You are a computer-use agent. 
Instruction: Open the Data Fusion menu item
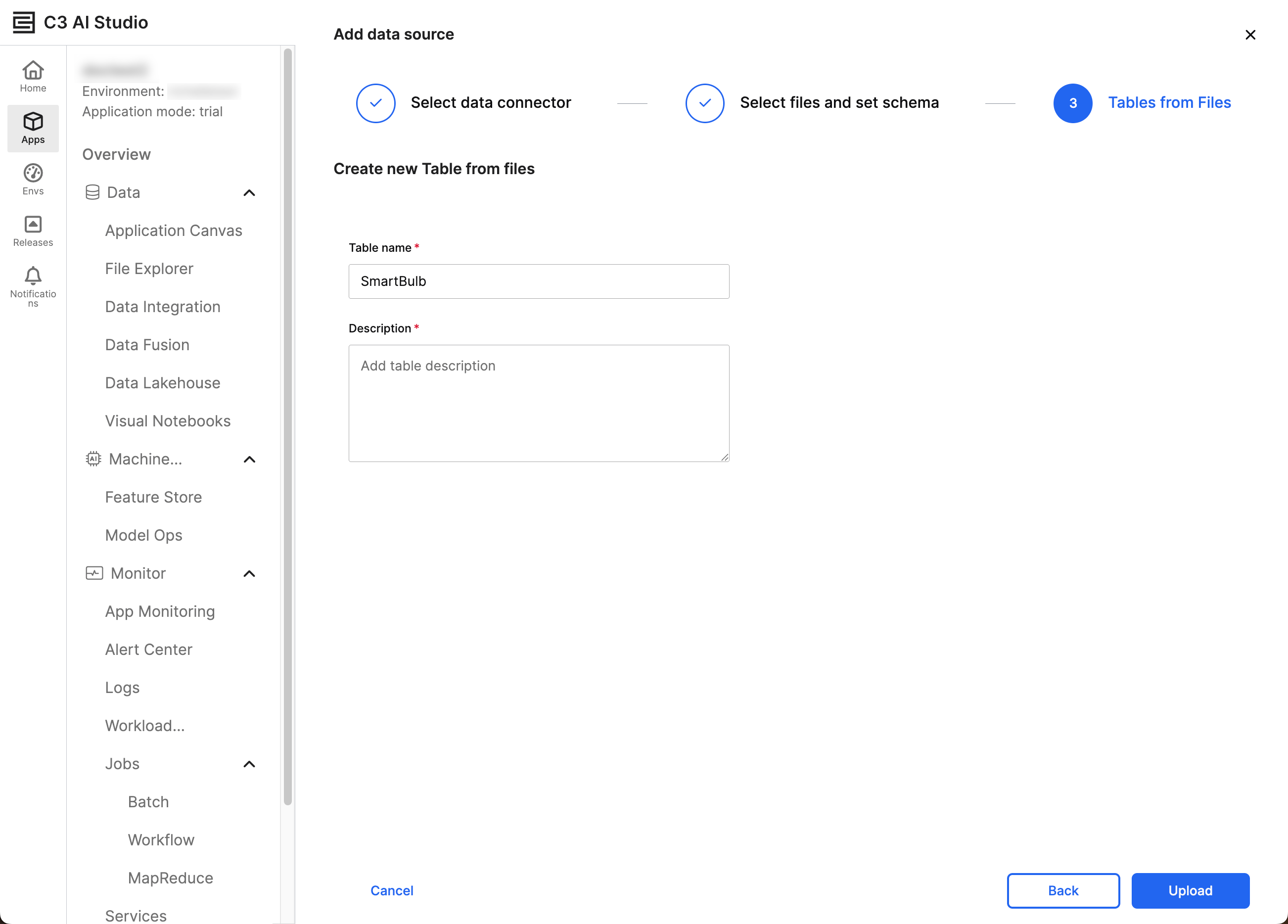click(x=147, y=345)
